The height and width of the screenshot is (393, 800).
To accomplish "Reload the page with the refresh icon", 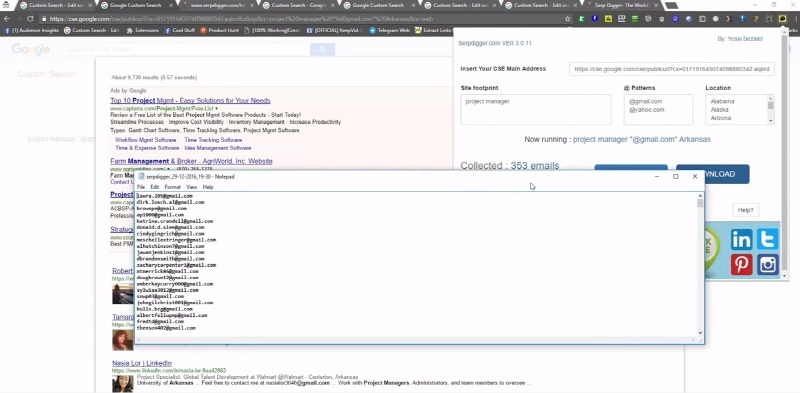I will [x=30, y=19].
